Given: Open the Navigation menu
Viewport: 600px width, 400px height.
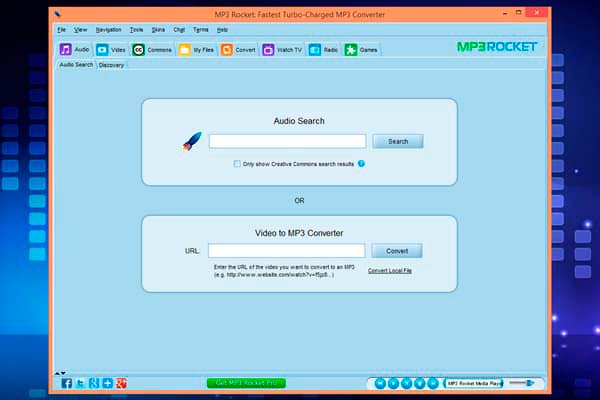Looking at the screenshot, I should (x=108, y=30).
